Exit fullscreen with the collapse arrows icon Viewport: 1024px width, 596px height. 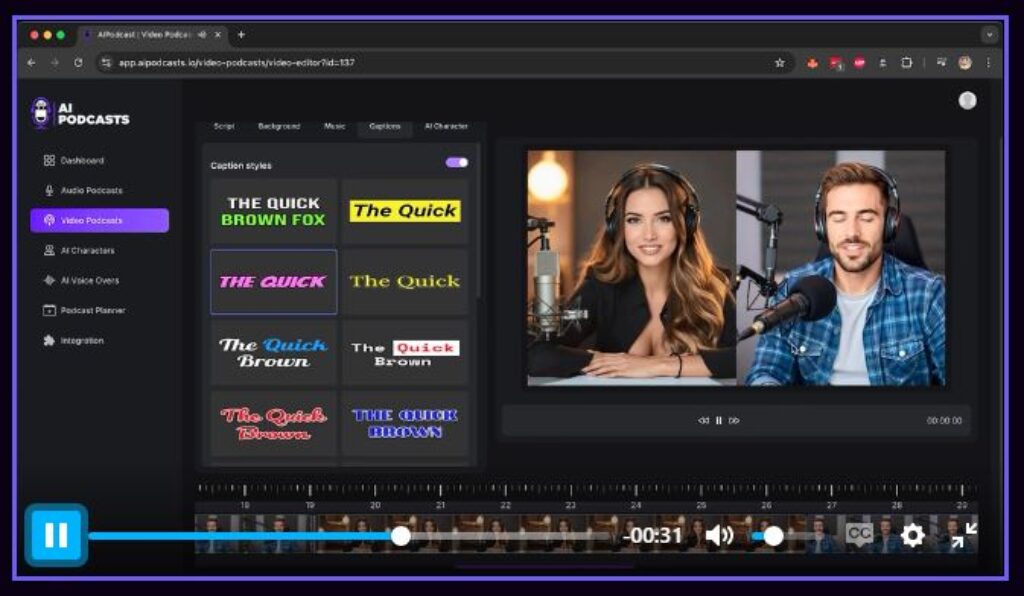965,535
